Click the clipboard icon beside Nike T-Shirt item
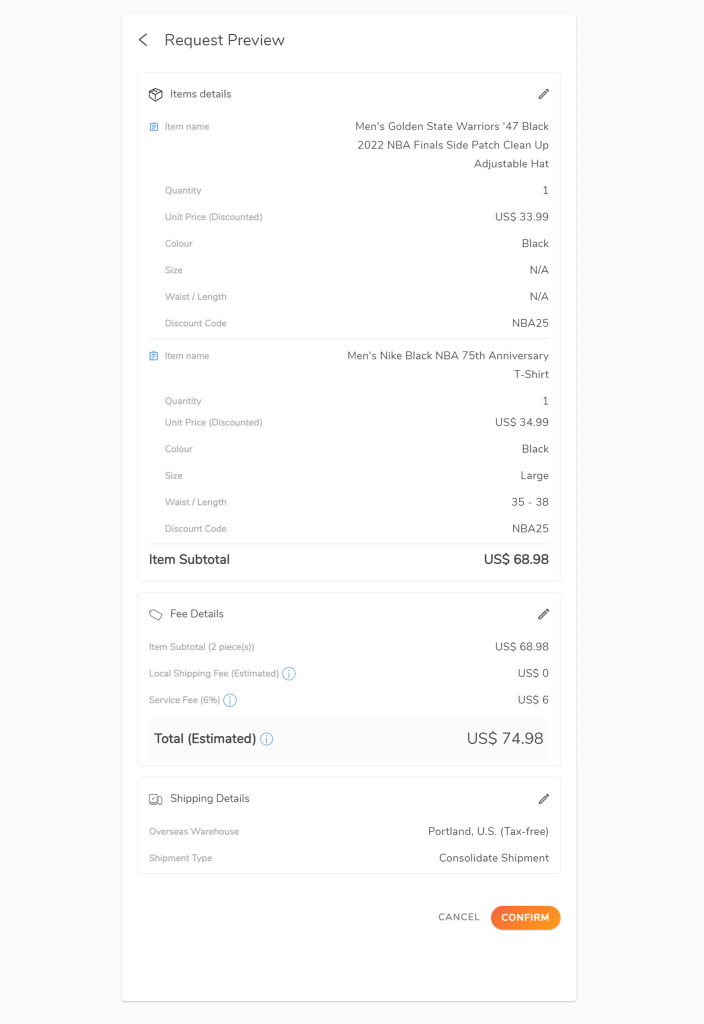This screenshot has width=704, height=1024. click(x=153, y=356)
